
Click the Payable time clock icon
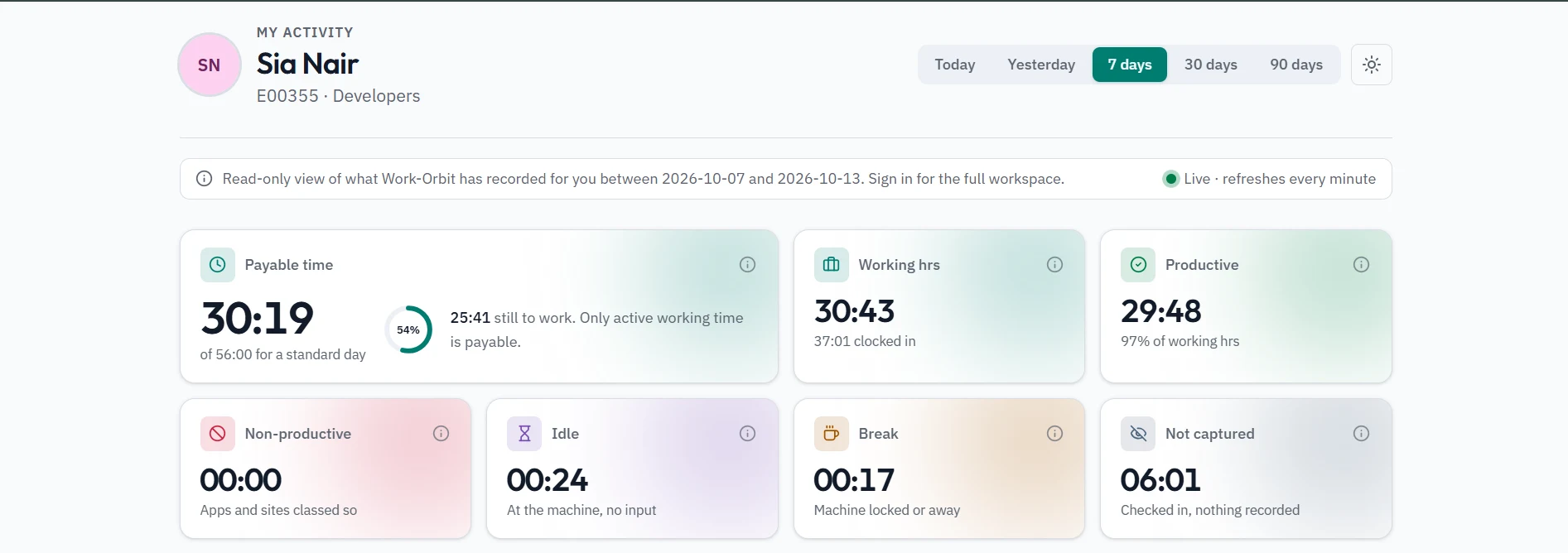pyautogui.click(x=217, y=265)
